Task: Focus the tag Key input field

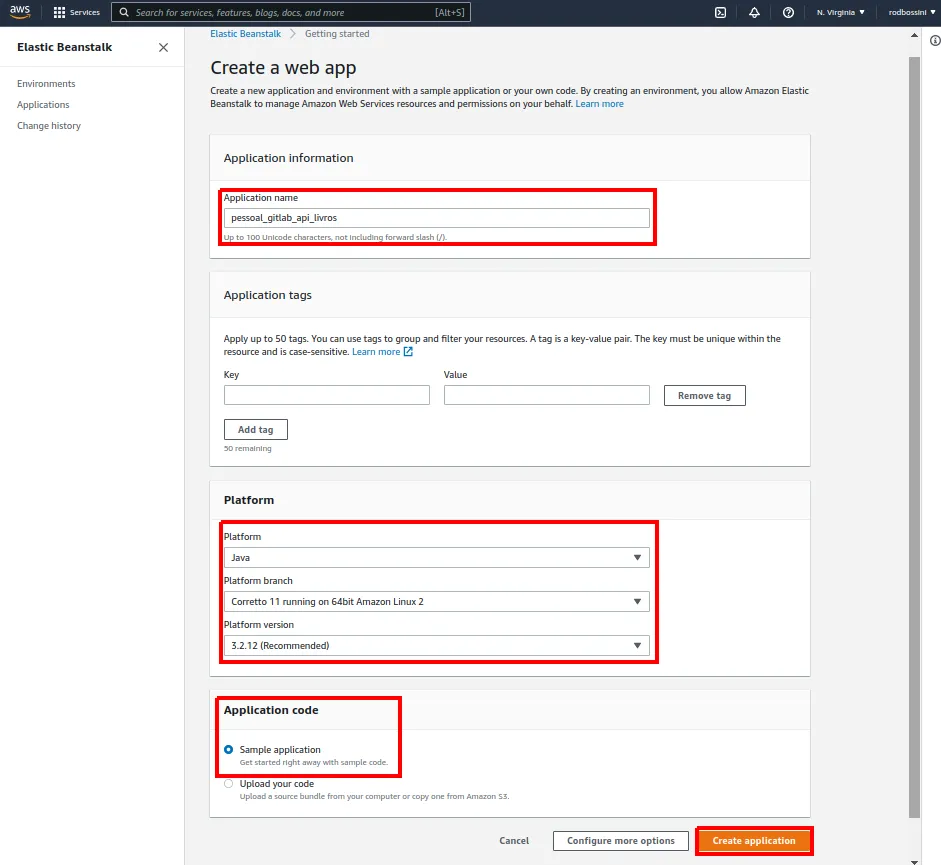Action: pyautogui.click(x=326, y=395)
